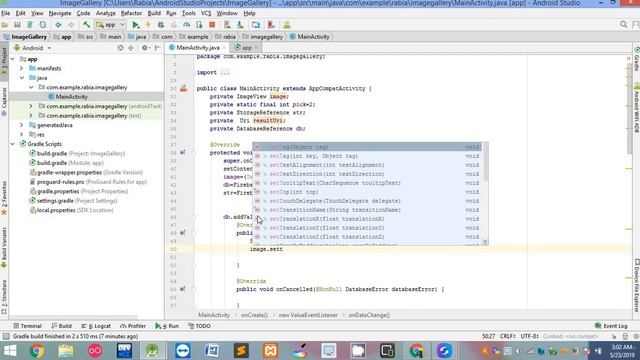
Task: Expand the manifests folder
Action: pos(22,69)
